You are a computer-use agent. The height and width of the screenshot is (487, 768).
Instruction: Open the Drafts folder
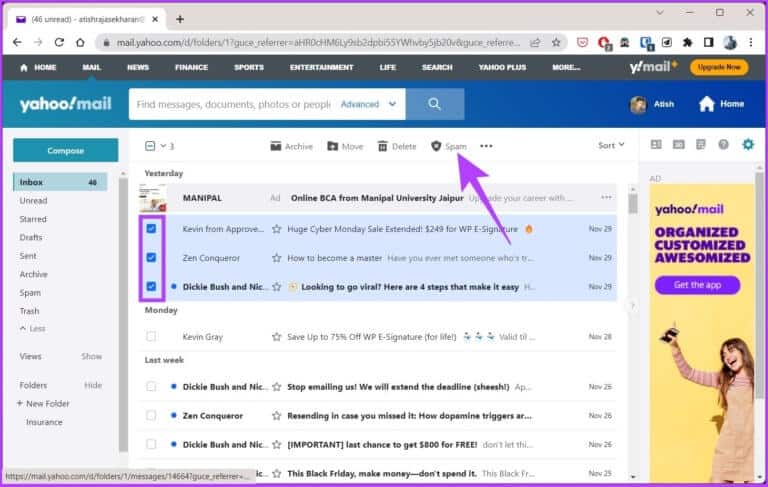(x=30, y=237)
